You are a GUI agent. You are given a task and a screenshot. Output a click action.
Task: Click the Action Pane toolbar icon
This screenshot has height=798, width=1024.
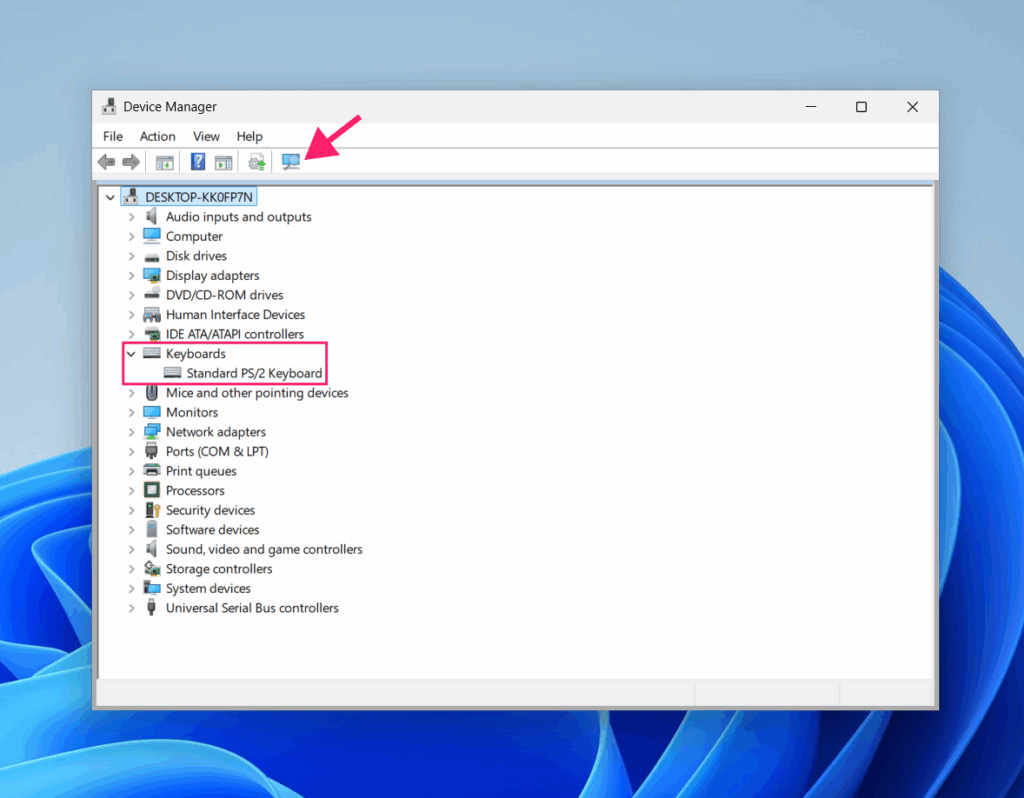click(223, 162)
